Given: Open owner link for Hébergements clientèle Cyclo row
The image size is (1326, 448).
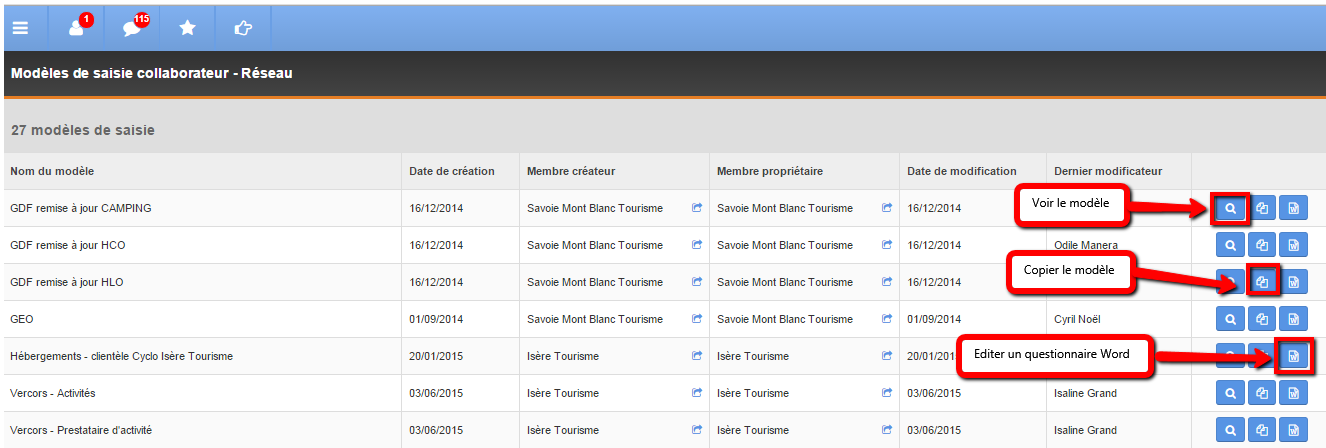Looking at the screenshot, I should click(886, 356).
